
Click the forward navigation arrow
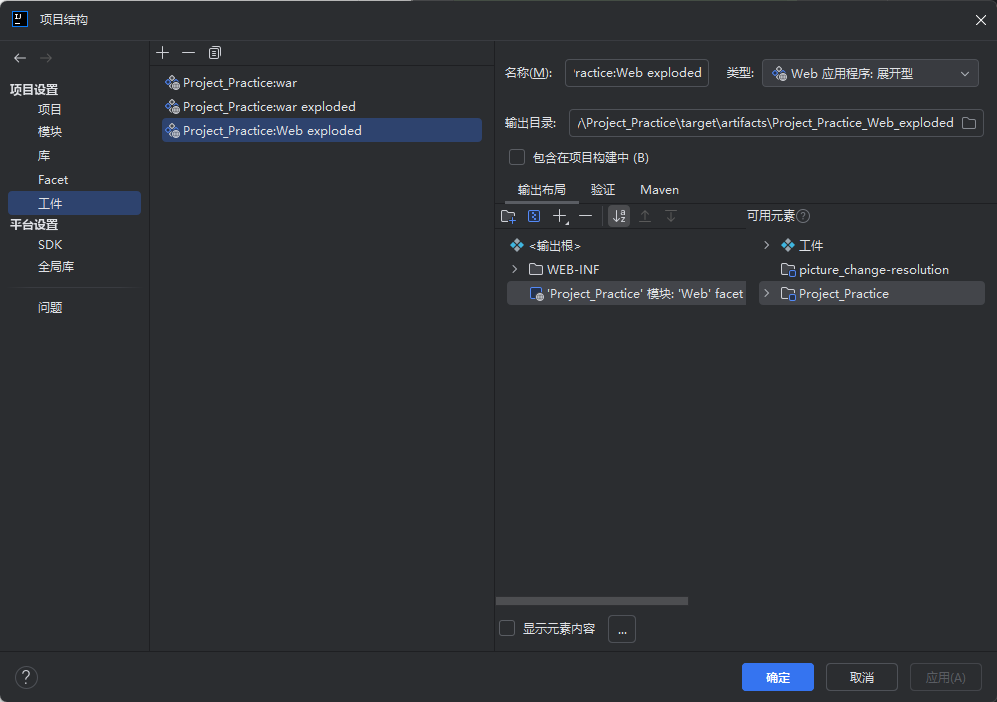tap(46, 58)
